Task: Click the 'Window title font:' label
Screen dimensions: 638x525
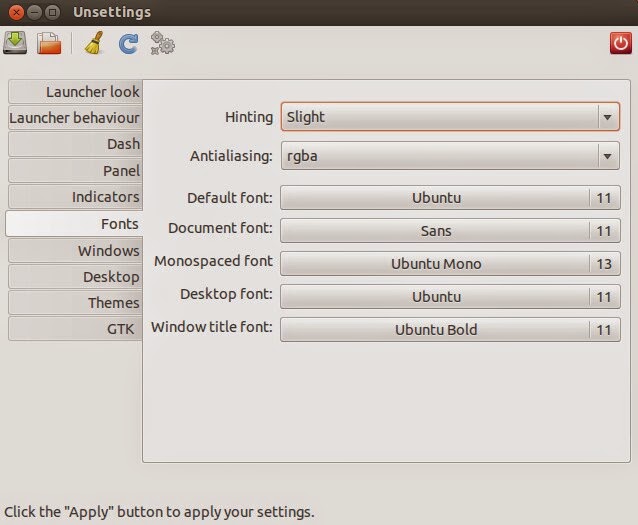Action: coord(212,327)
